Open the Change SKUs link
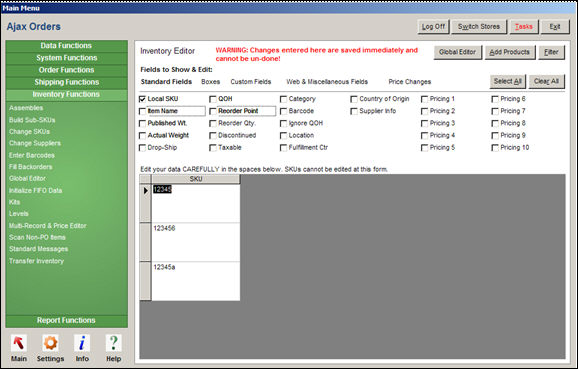The image size is (578, 369). [x=29, y=132]
